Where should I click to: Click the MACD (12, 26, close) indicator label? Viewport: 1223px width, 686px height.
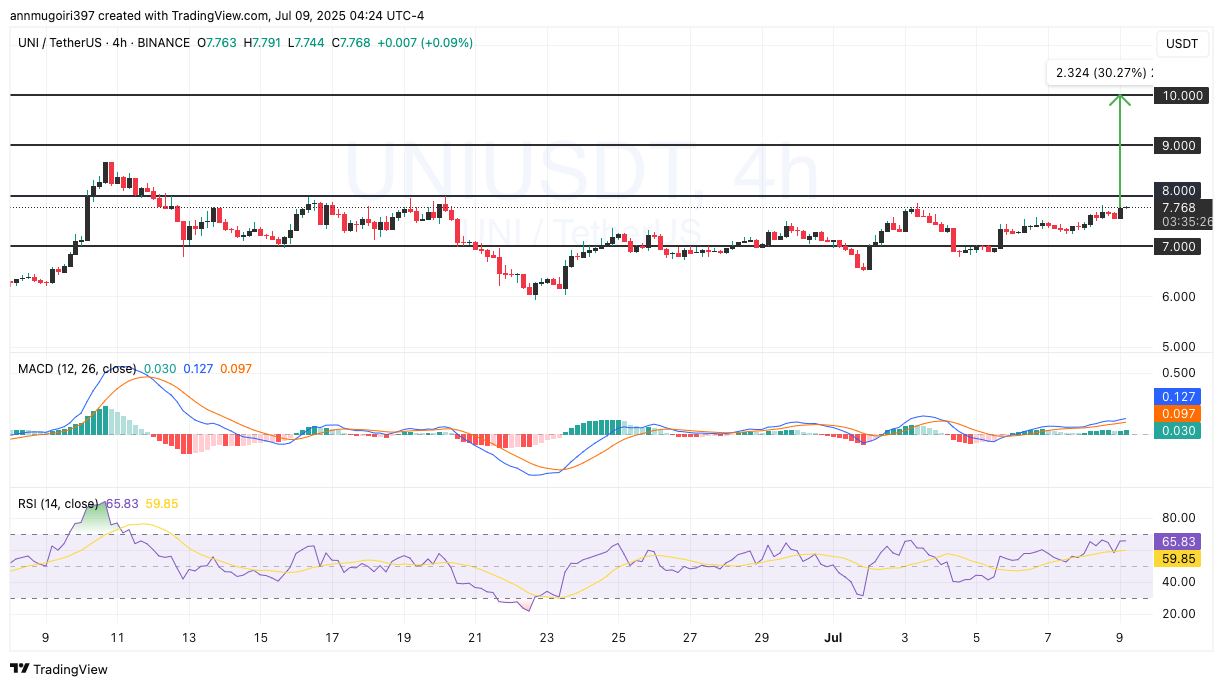(77, 369)
